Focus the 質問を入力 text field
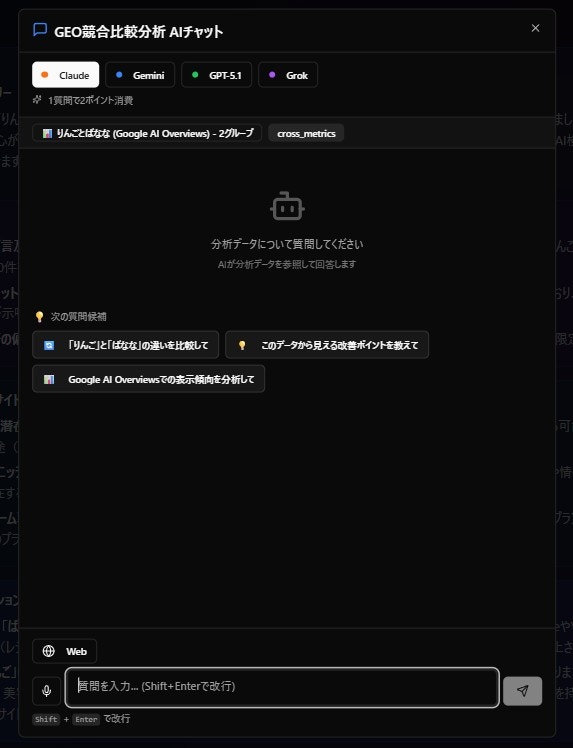The width and height of the screenshot is (573, 748). pyautogui.click(x=282, y=687)
